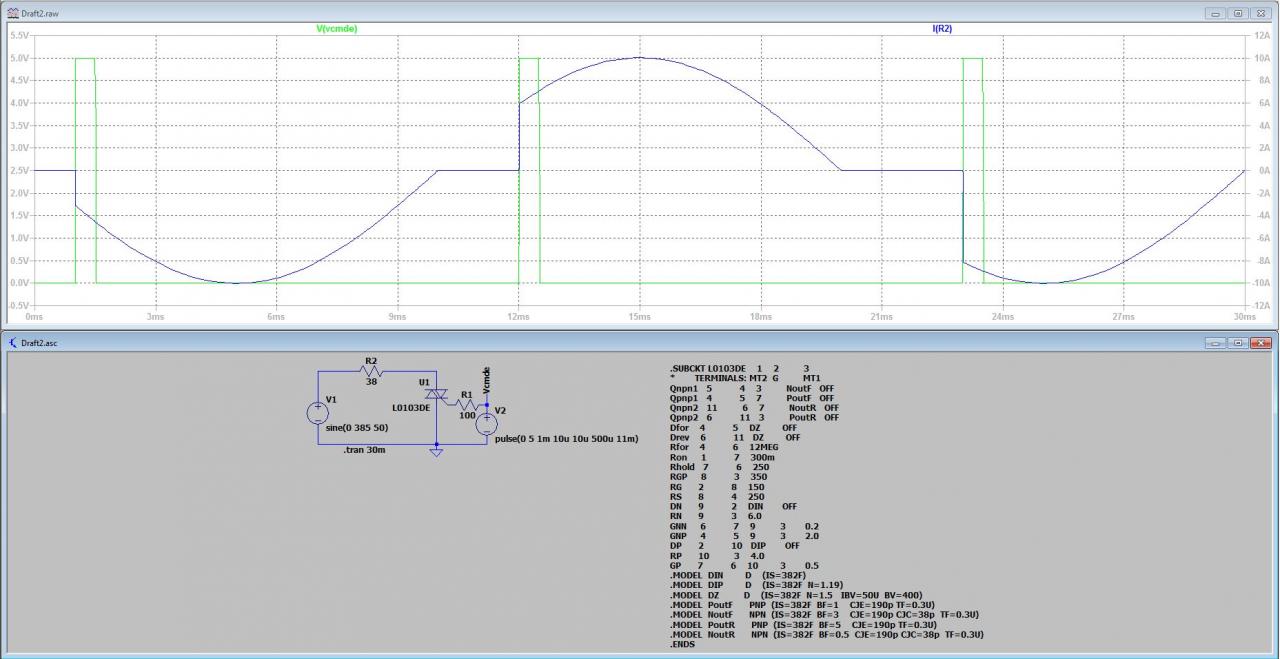Image resolution: width=1280 pixels, height=659 pixels.
Task: Click the 12ms label on time axis
Action: [x=518, y=317]
